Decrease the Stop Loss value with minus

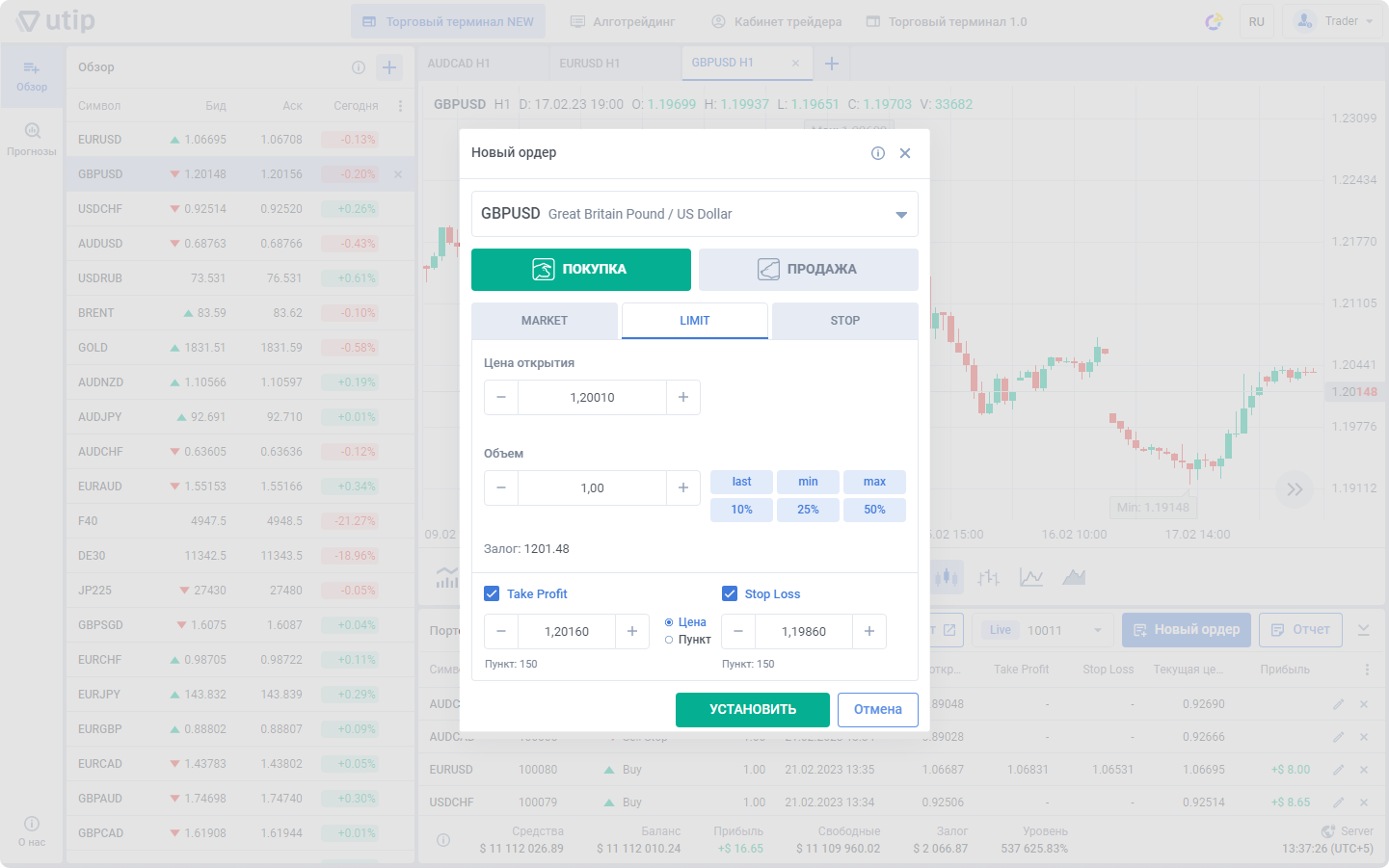(738, 631)
